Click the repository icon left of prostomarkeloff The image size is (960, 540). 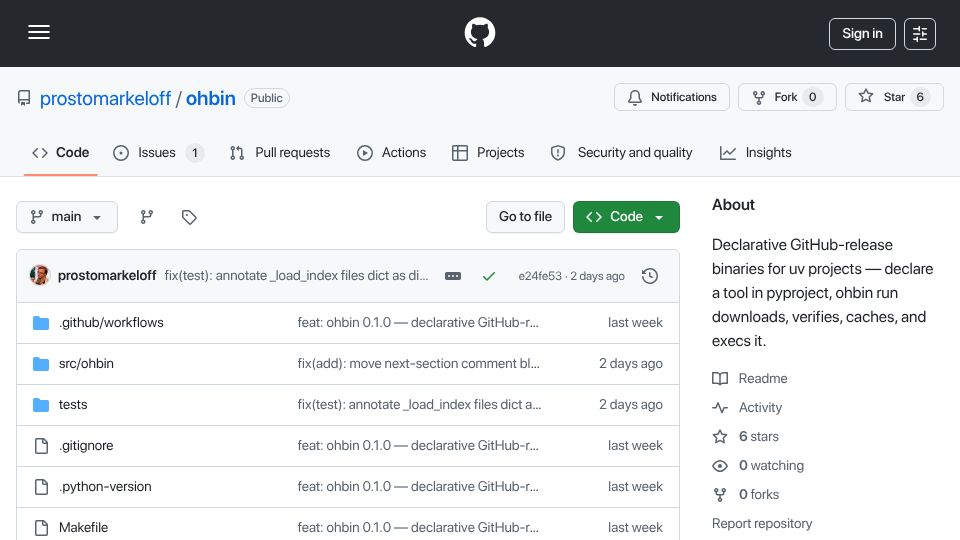point(24,98)
